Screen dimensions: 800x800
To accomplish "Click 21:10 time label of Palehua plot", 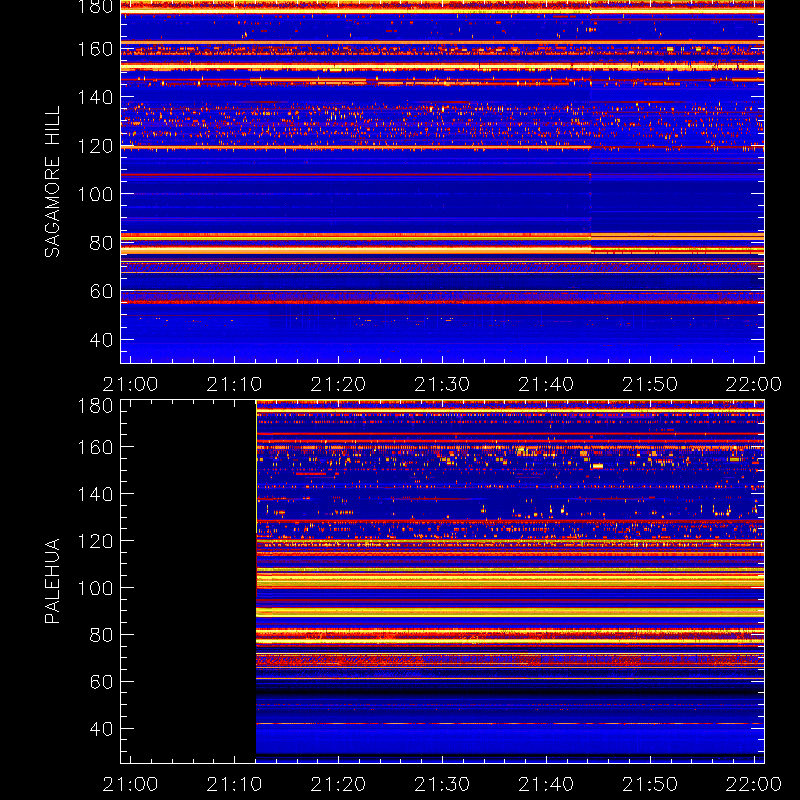I will [234, 784].
